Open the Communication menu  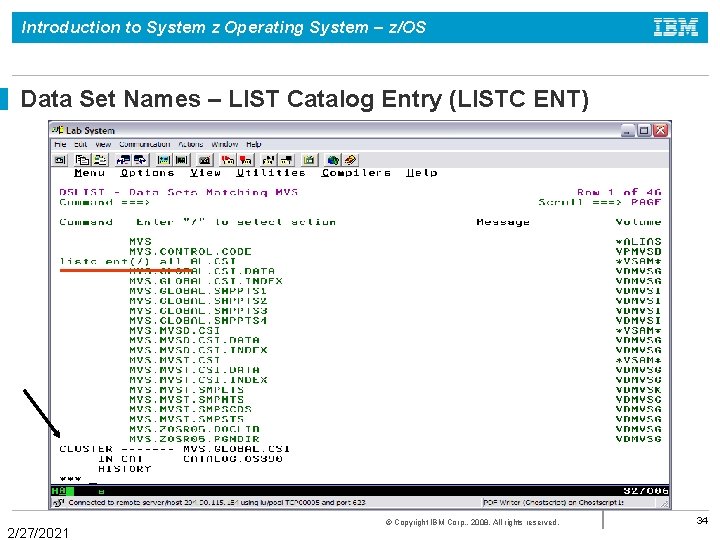[145, 144]
